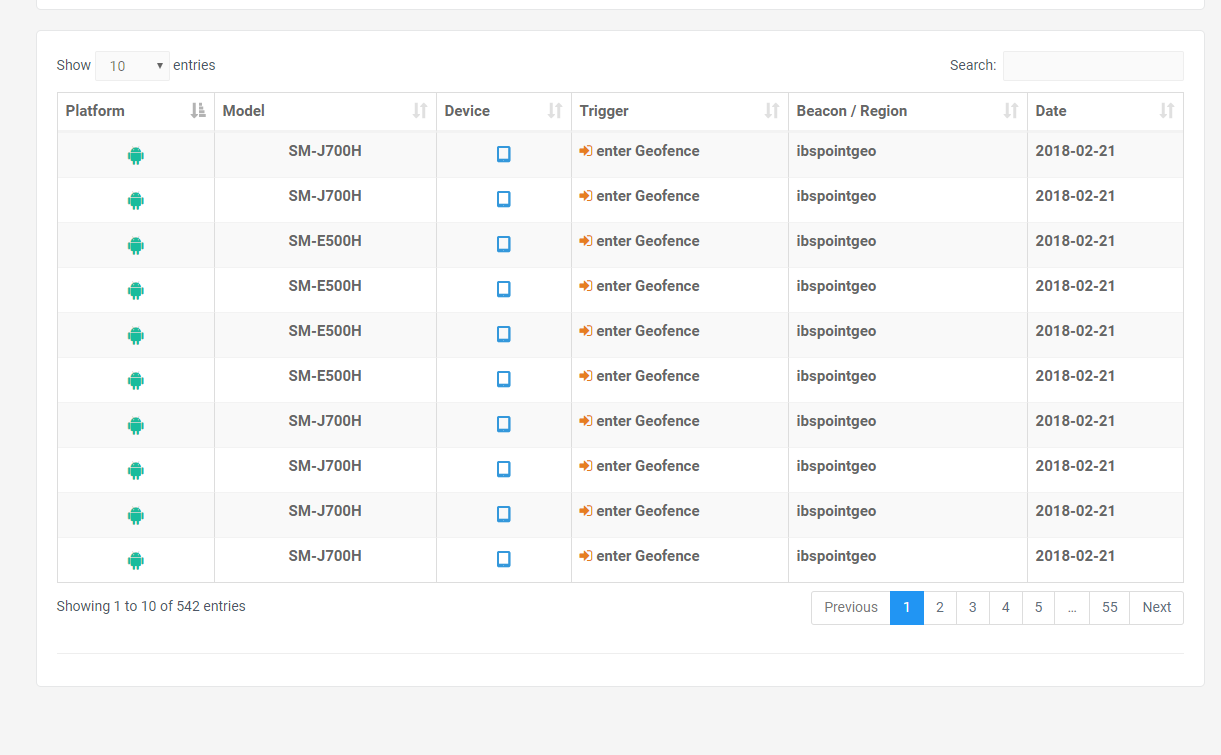The width and height of the screenshot is (1221, 755).
Task: Sort table by Device column icon
Action: tap(555, 111)
